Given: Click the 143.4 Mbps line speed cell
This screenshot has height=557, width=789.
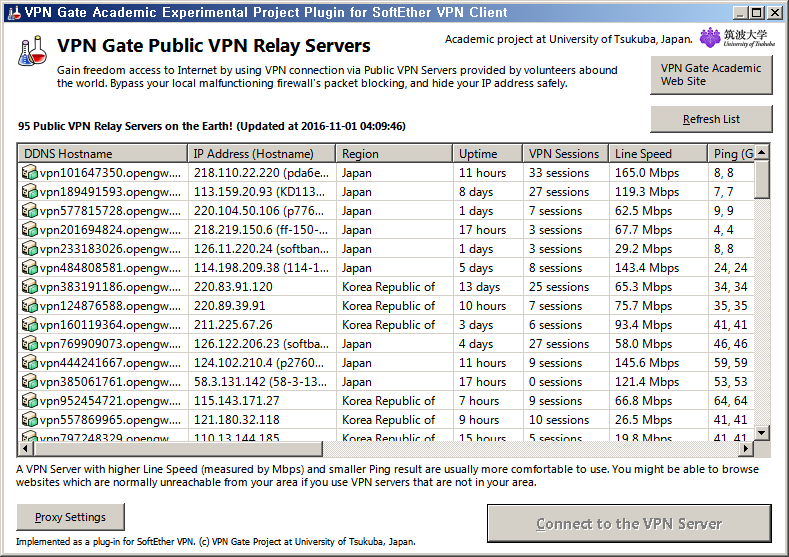Looking at the screenshot, I should click(658, 268).
